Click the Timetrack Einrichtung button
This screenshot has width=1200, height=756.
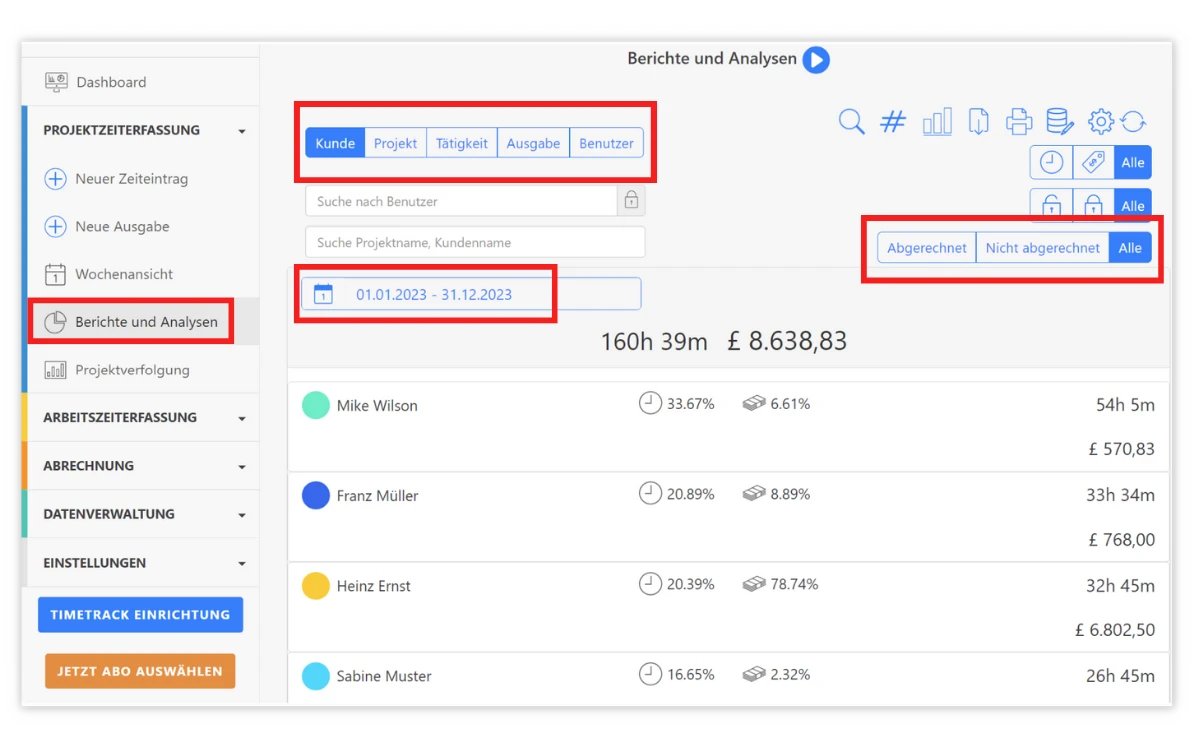tap(140, 615)
